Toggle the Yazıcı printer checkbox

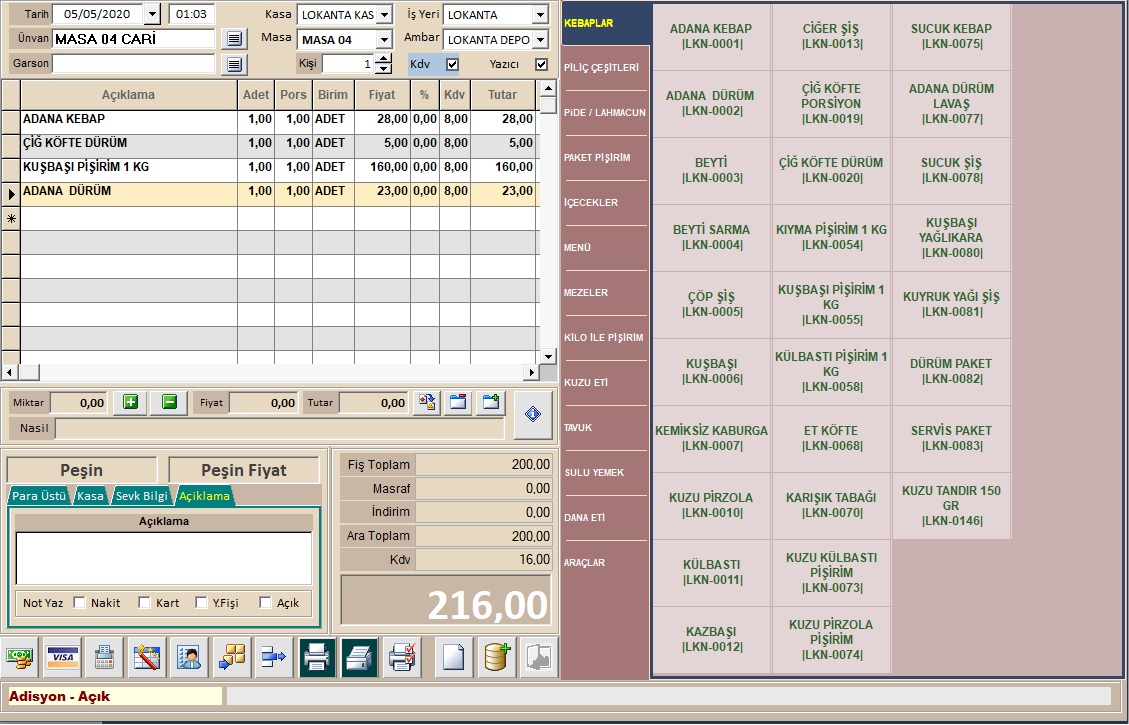pos(542,64)
